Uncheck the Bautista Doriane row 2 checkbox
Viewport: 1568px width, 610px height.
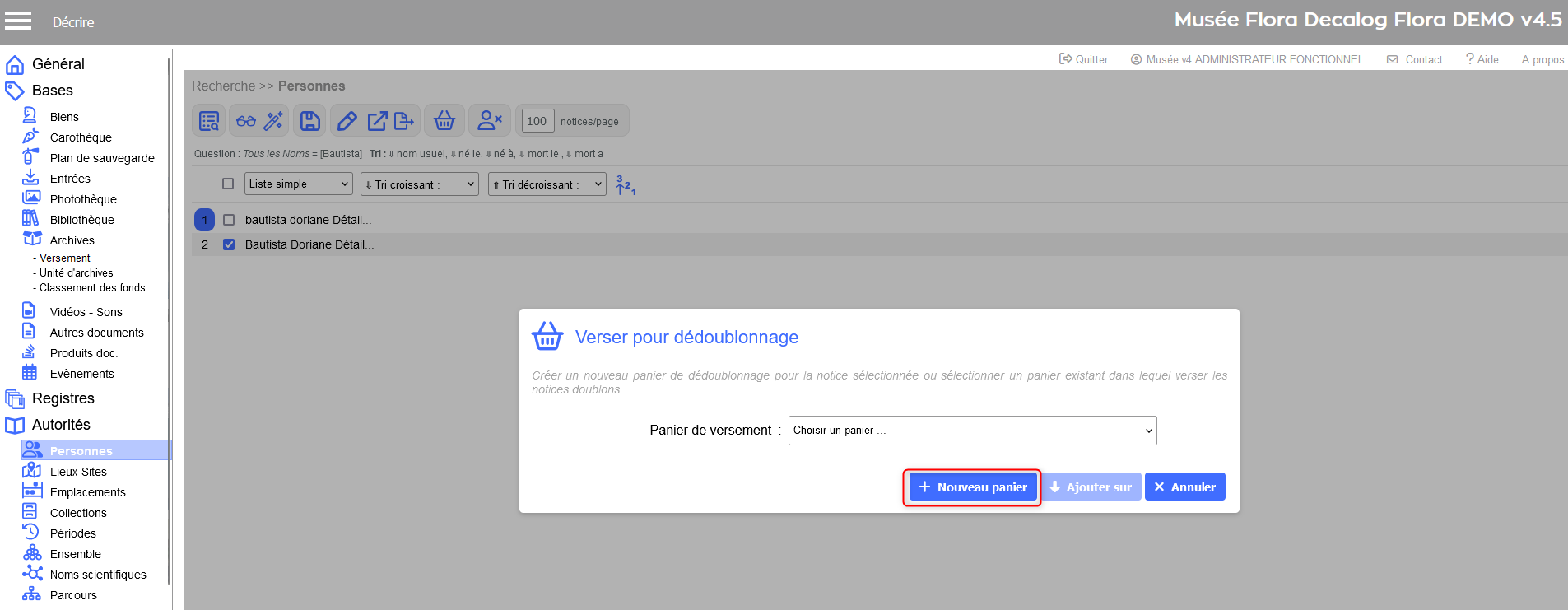[229, 244]
